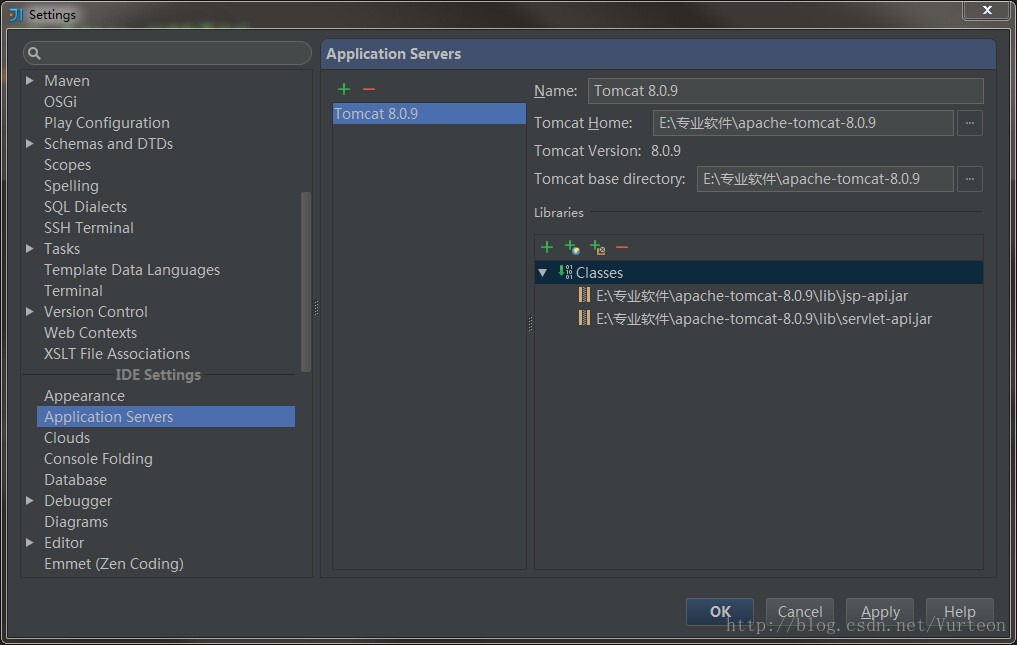Open Database settings page

[x=75, y=480]
